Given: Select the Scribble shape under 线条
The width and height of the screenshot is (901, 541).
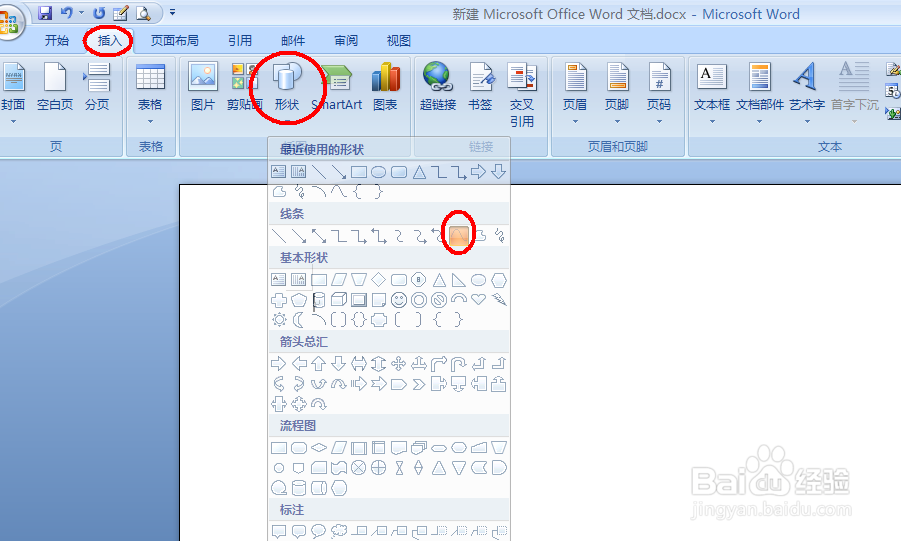Looking at the screenshot, I should point(499,236).
